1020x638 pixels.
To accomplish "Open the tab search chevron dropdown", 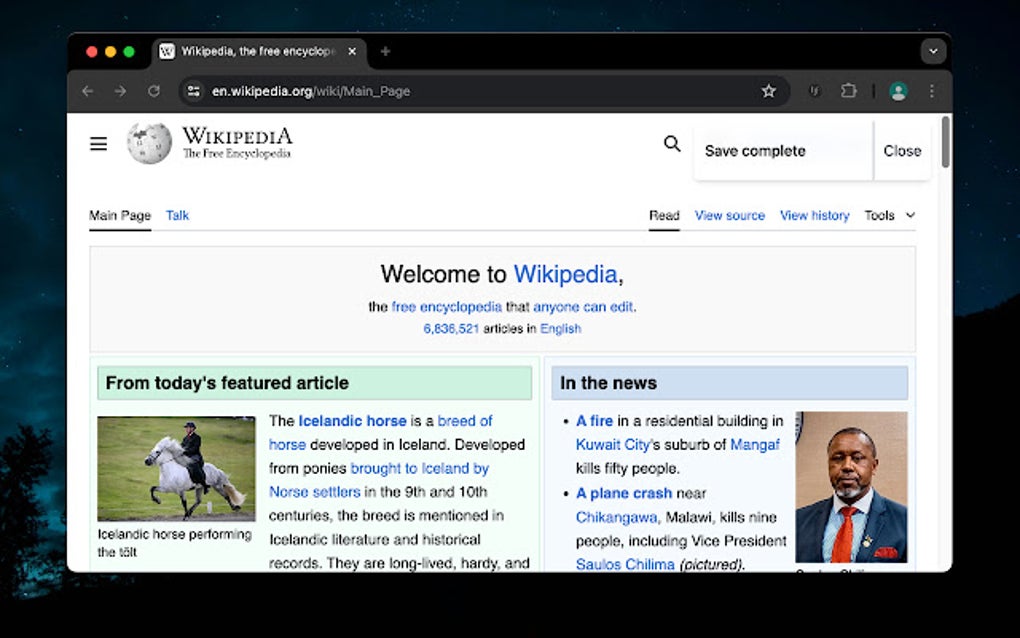I will (933, 51).
